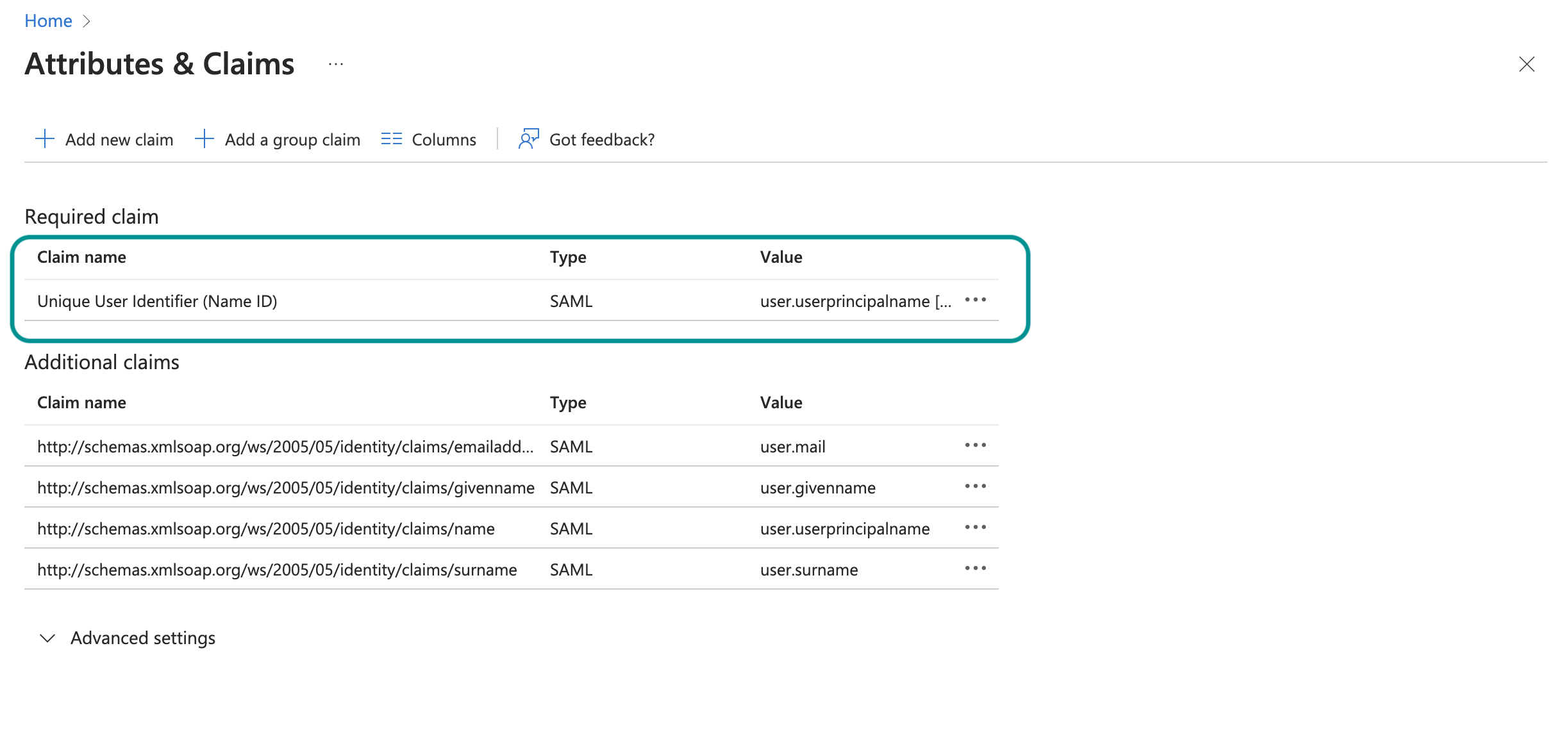Click the Add new claim text
The height and width of the screenshot is (746, 1568).
click(x=119, y=140)
